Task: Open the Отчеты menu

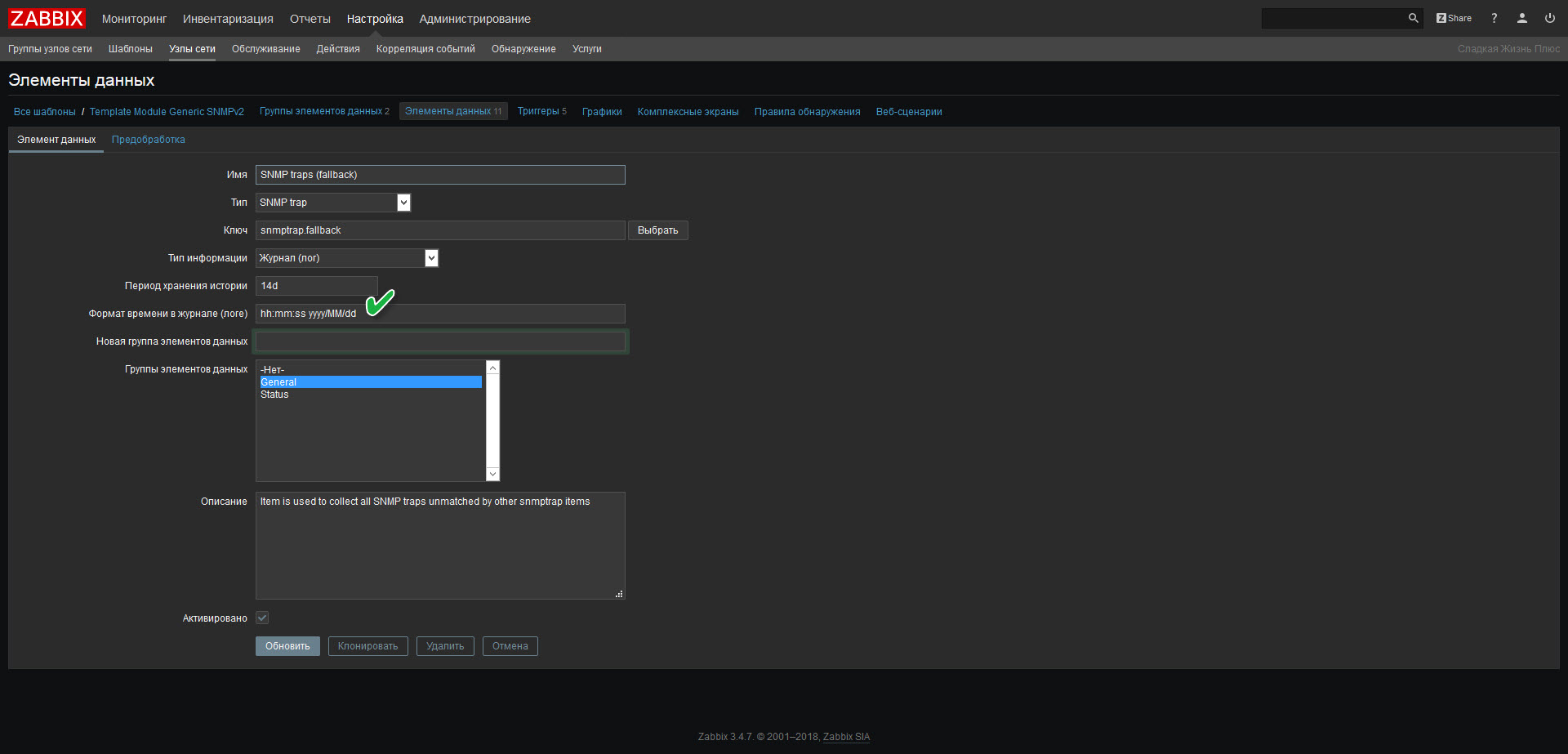Action: point(310,19)
